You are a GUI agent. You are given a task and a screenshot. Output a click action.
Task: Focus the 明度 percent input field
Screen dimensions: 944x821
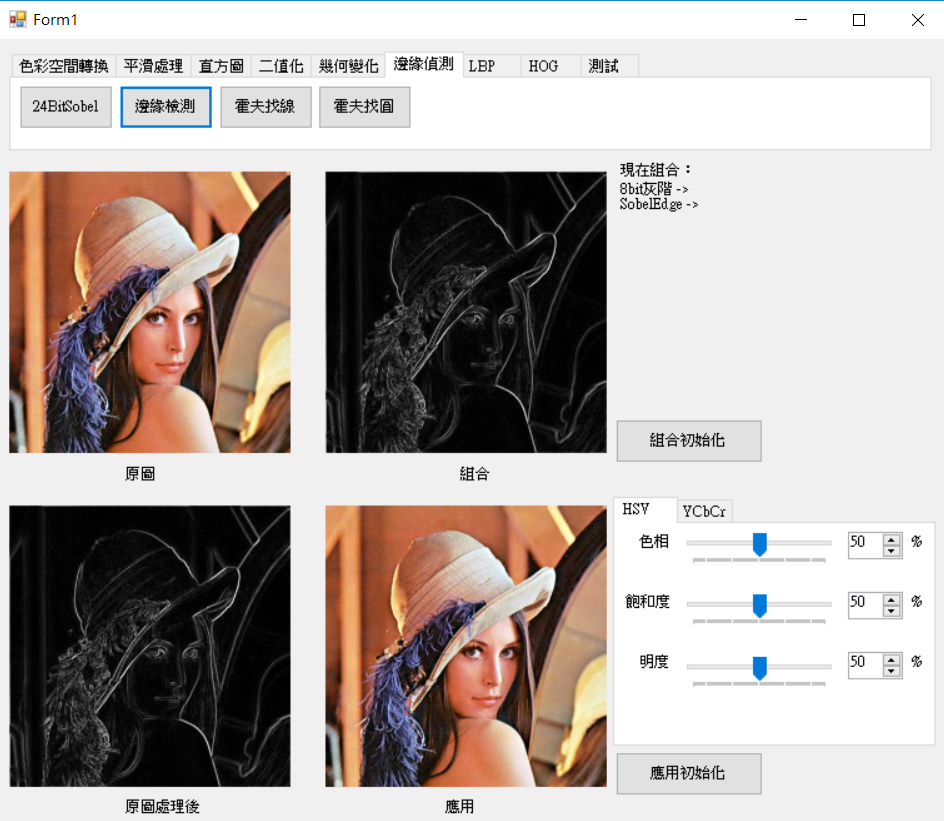coord(866,666)
